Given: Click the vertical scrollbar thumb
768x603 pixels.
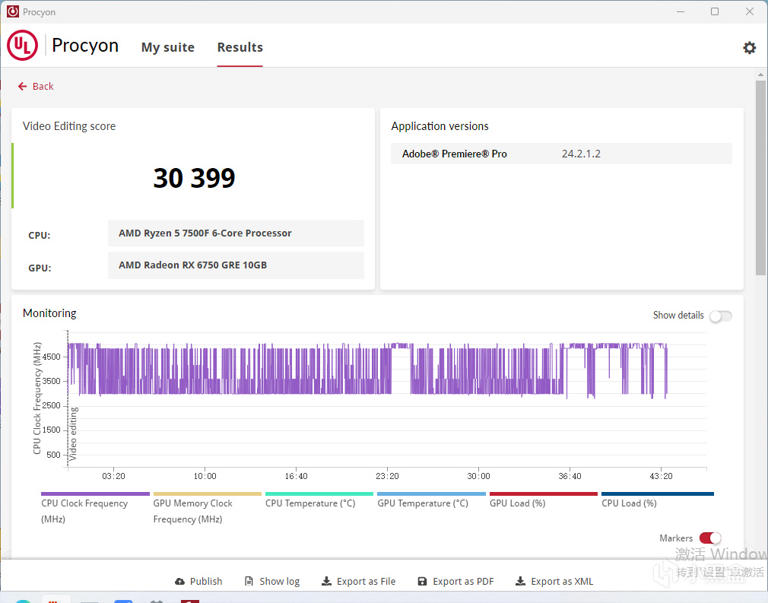Looking at the screenshot, I should (760, 177).
